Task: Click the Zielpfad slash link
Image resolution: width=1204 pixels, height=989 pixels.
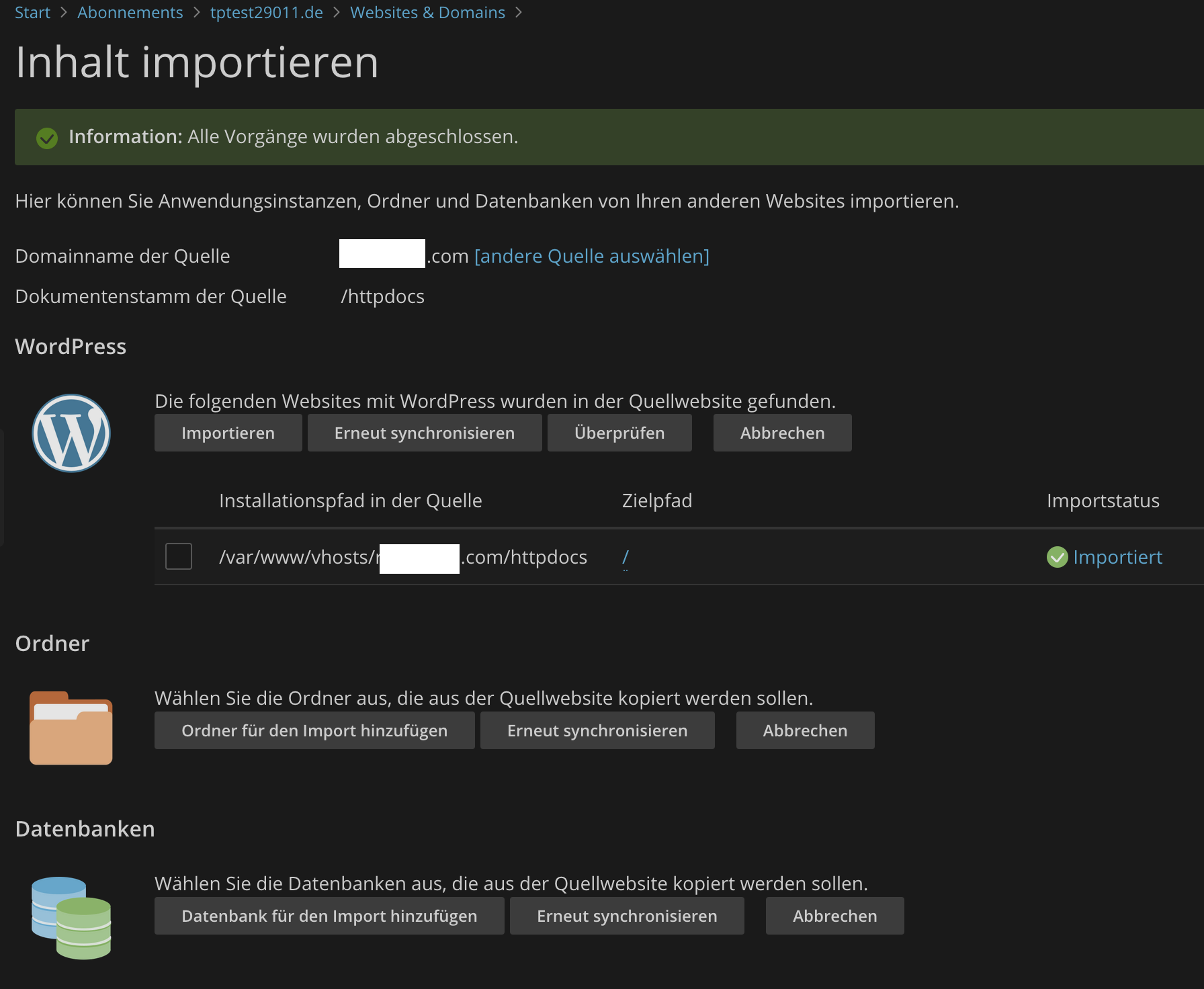Action: [x=626, y=557]
